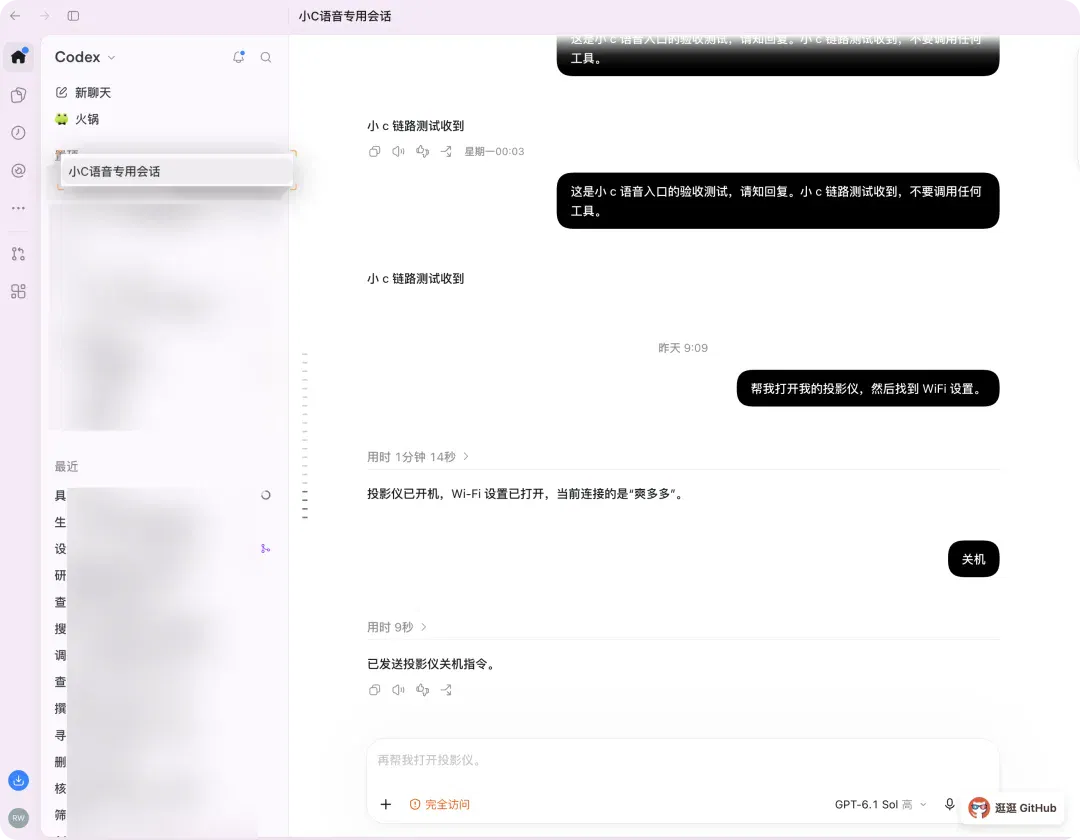This screenshot has height=840, width=1080.
Task: Read aloud the reply dated 星期一 00:03
Action: coord(398,151)
